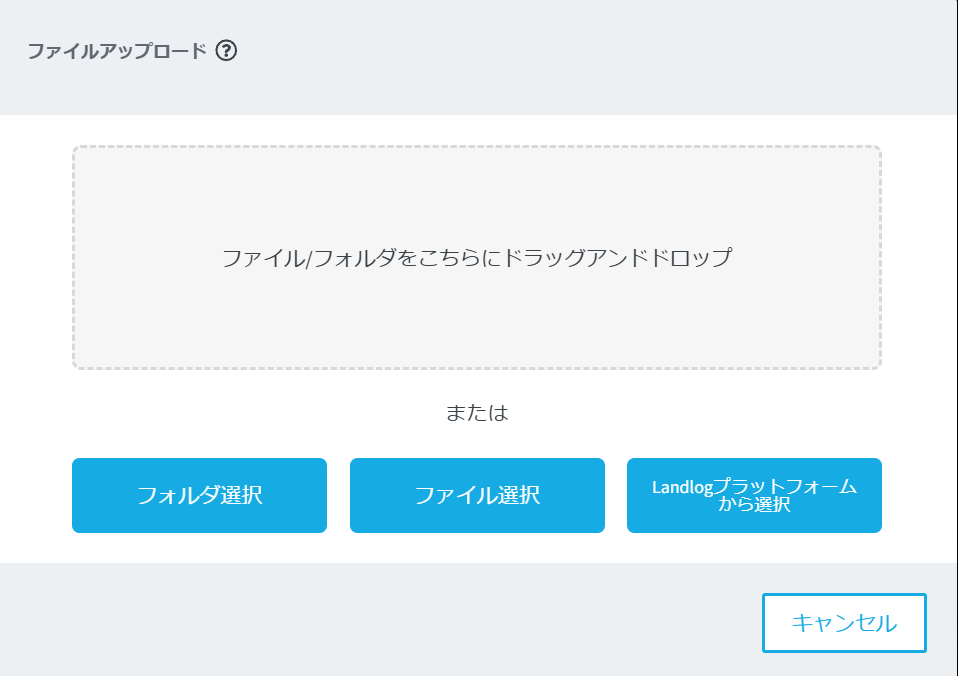Choose Landlogプラットフォームから選択

(754, 495)
